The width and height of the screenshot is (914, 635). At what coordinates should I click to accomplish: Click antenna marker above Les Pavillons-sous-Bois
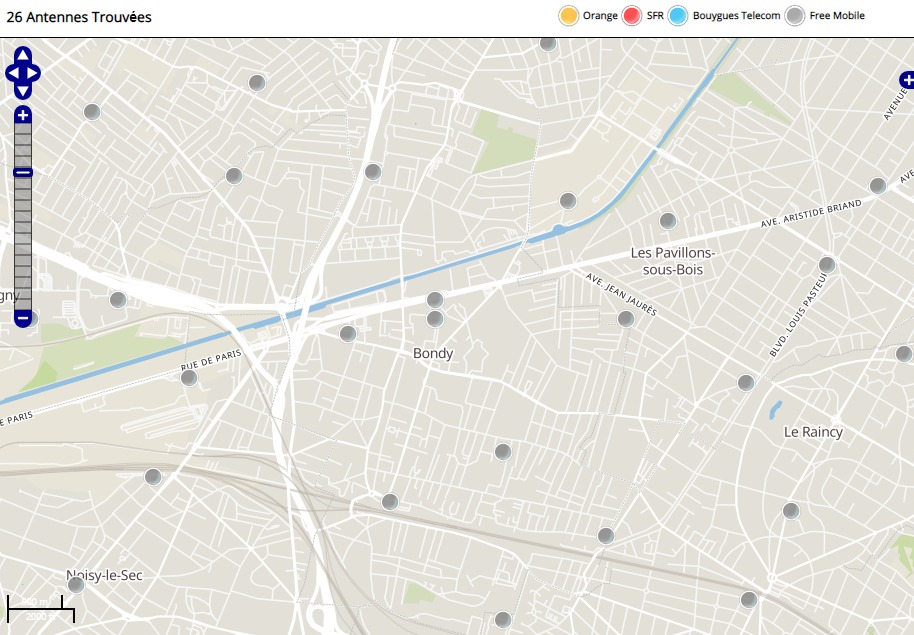[668, 221]
